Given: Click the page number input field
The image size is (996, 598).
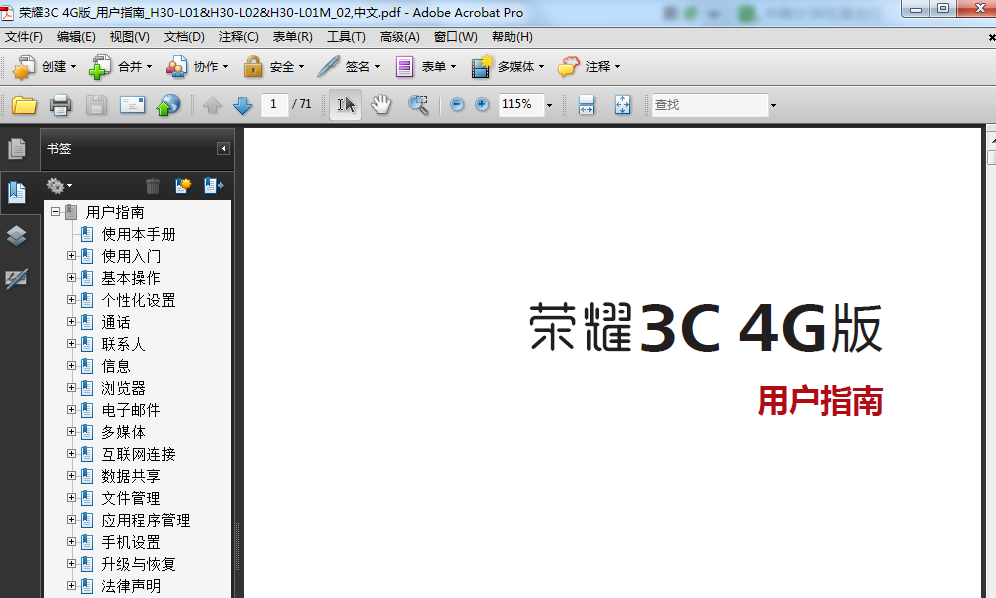Looking at the screenshot, I should point(274,104).
